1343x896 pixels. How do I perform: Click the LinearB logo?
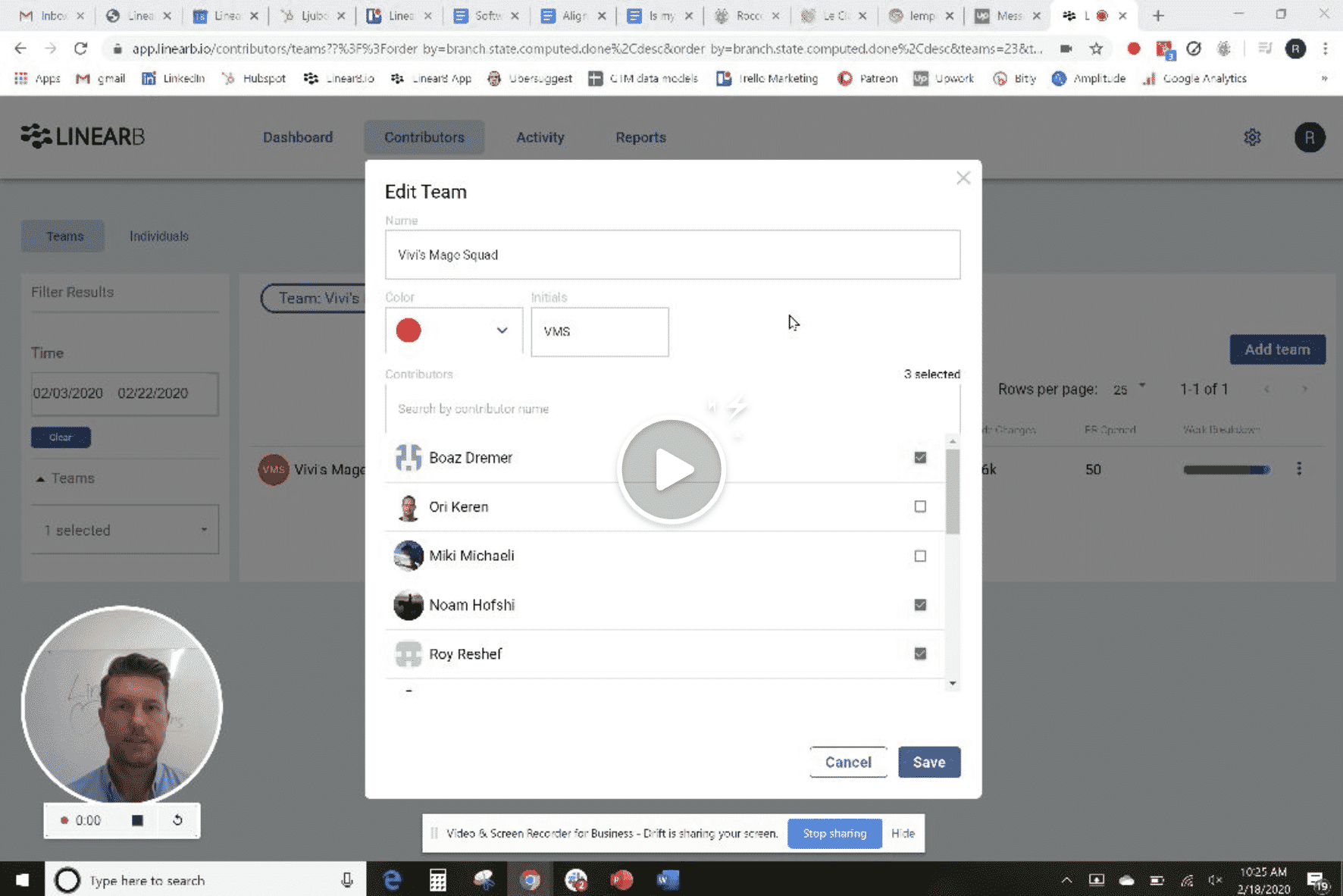(83, 136)
